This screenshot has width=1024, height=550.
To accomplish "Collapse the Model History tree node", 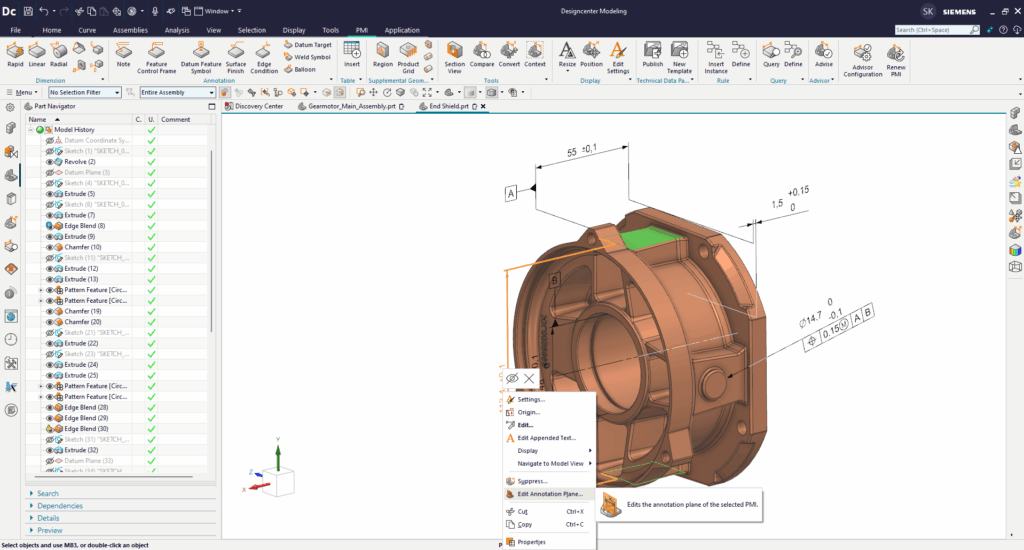I will (30, 130).
